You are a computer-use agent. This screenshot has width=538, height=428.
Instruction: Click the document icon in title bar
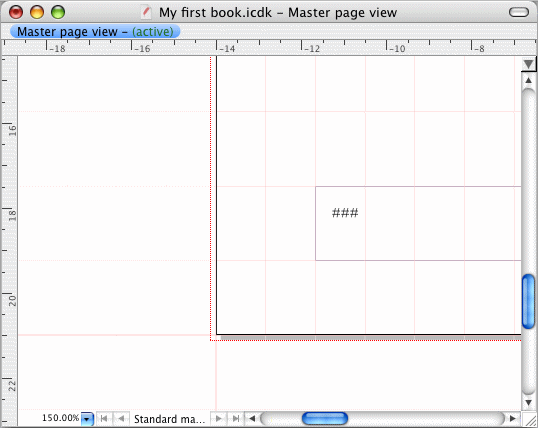tap(147, 12)
